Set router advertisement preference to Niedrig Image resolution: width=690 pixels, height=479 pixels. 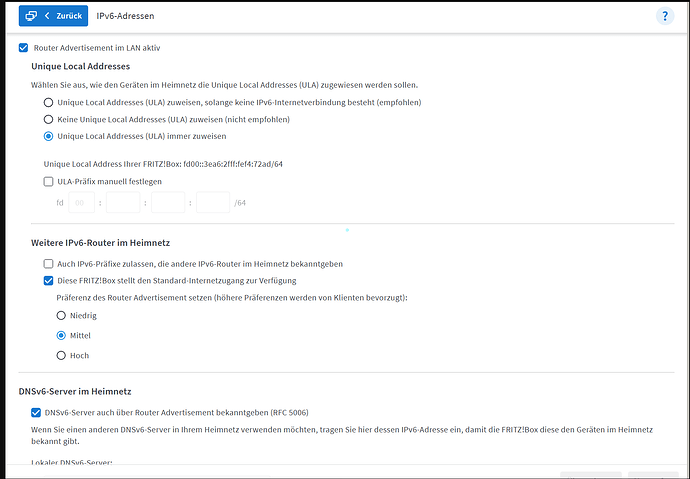(x=61, y=316)
